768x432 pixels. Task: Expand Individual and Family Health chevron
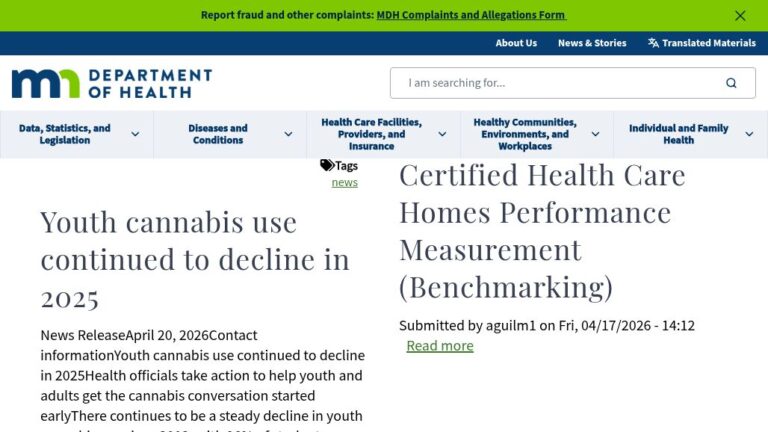click(749, 135)
